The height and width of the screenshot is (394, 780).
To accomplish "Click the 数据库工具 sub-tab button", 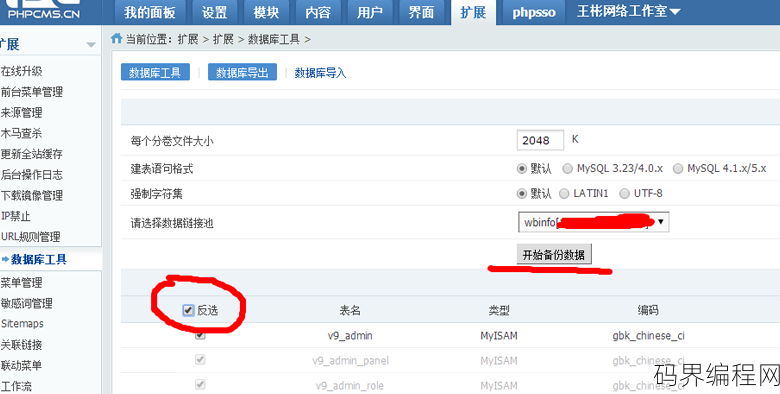I will pyautogui.click(x=155, y=73).
